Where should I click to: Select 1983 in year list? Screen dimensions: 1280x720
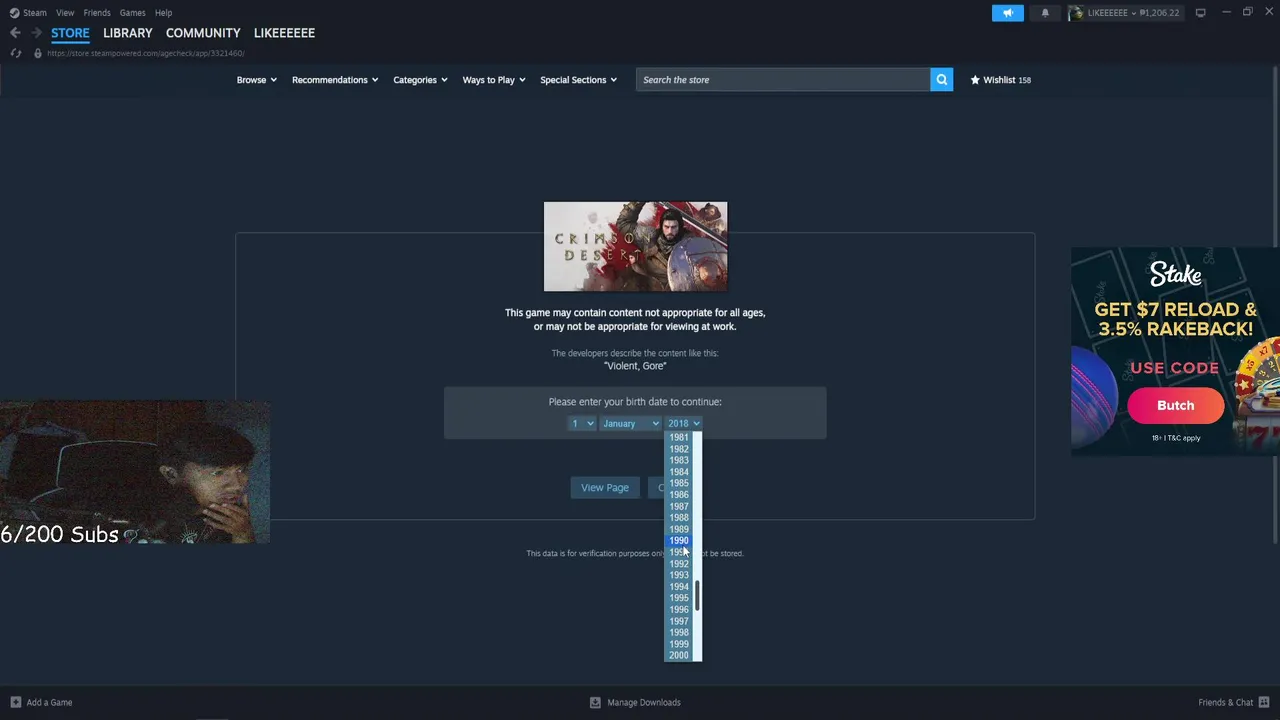click(679, 461)
